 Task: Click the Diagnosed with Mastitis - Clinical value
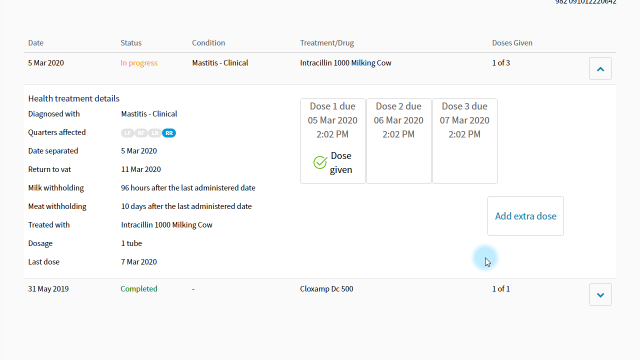[x=149, y=114]
